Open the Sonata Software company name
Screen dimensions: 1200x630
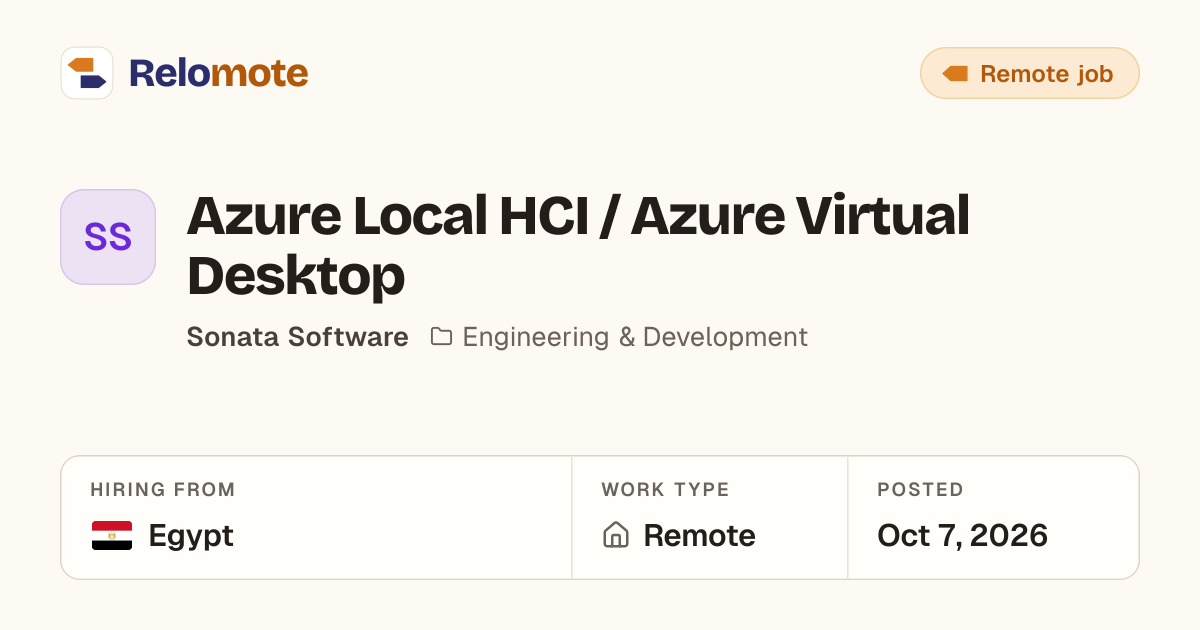[298, 337]
